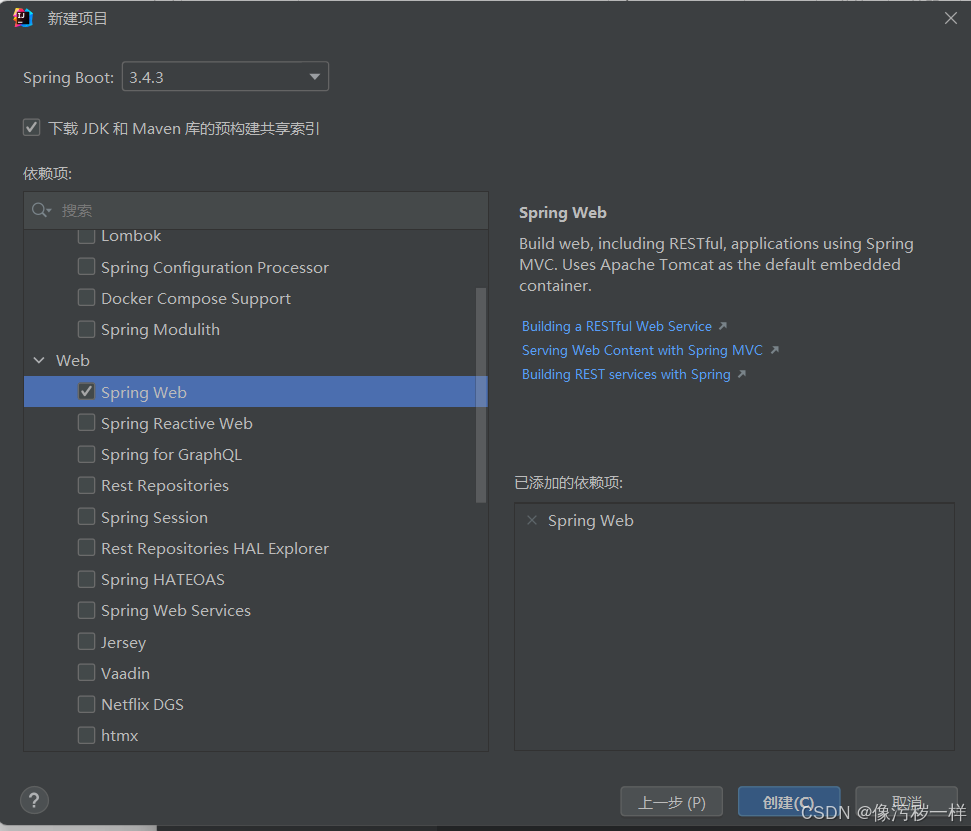The image size is (971, 831).
Task: Check Rest Repositories HAL Explorer checkbox
Action: (x=86, y=547)
